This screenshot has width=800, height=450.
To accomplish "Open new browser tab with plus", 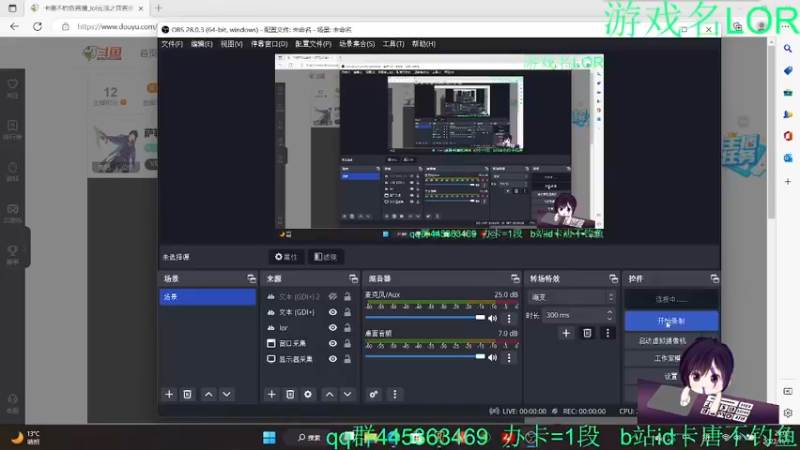I will (158, 8).
